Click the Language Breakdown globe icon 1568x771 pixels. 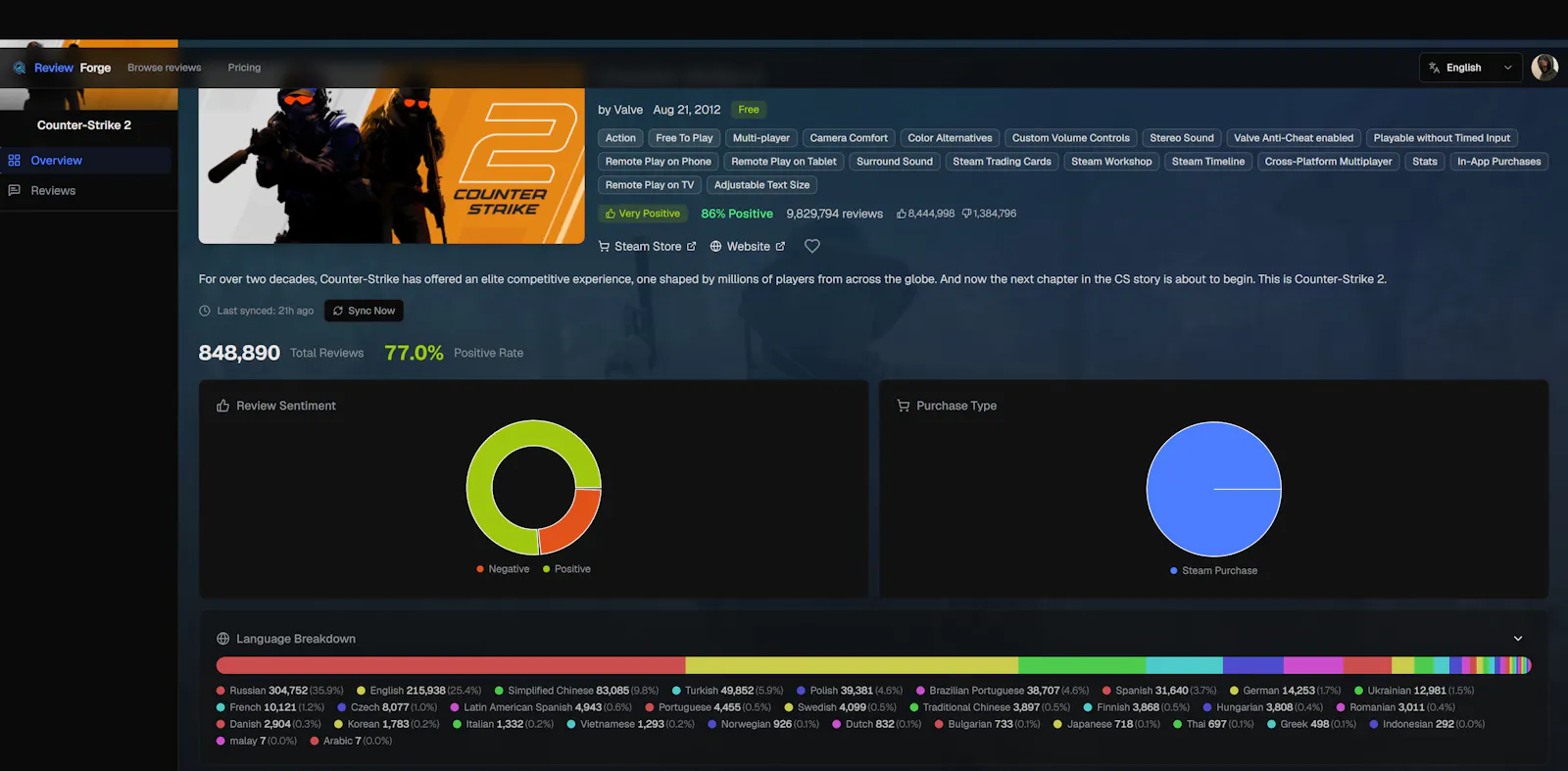point(222,639)
